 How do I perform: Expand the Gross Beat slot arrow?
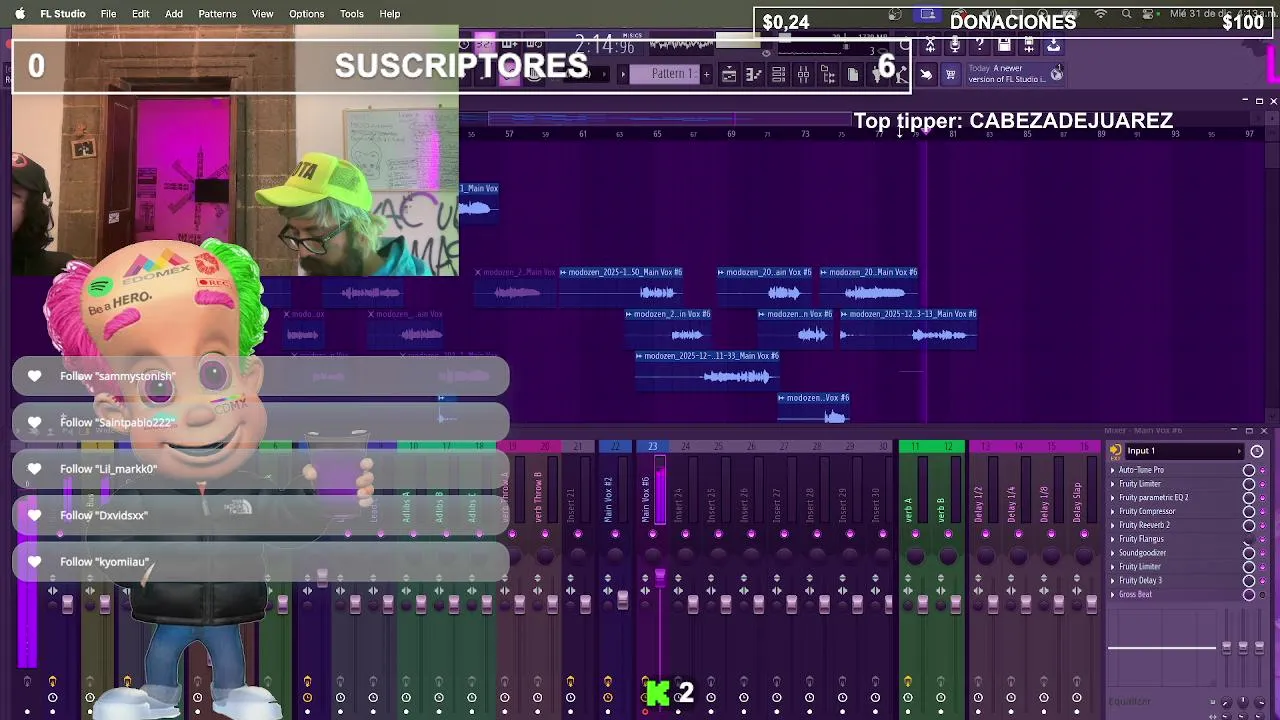pos(1112,594)
